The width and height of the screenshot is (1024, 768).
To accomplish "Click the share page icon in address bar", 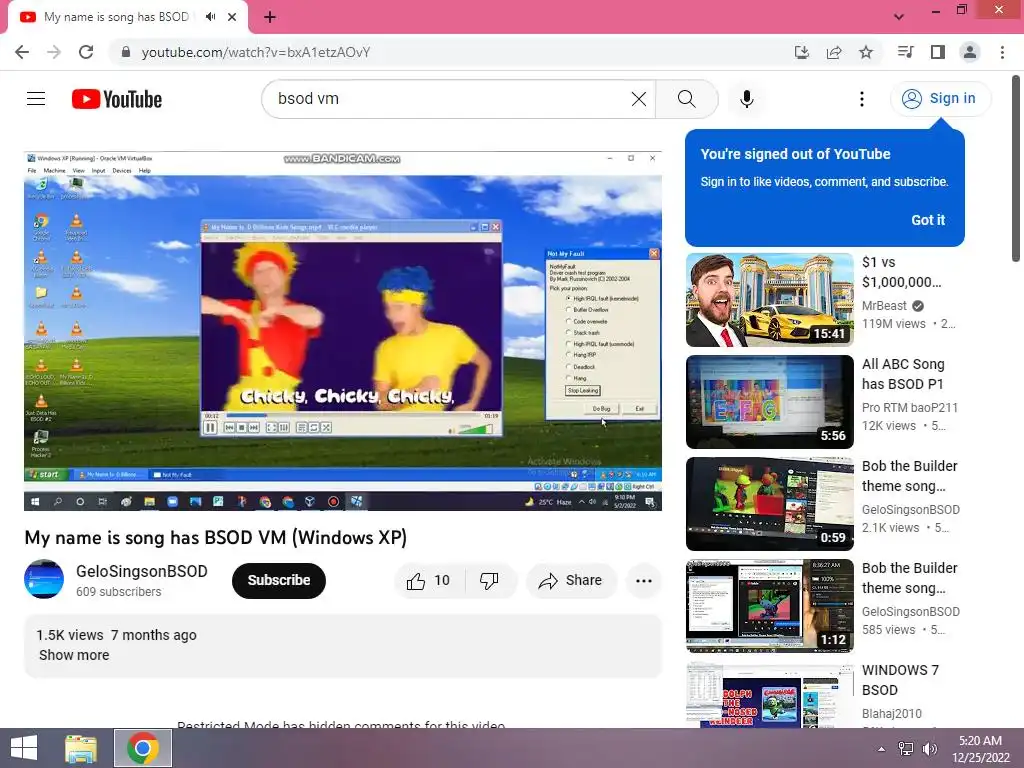I will 834,52.
